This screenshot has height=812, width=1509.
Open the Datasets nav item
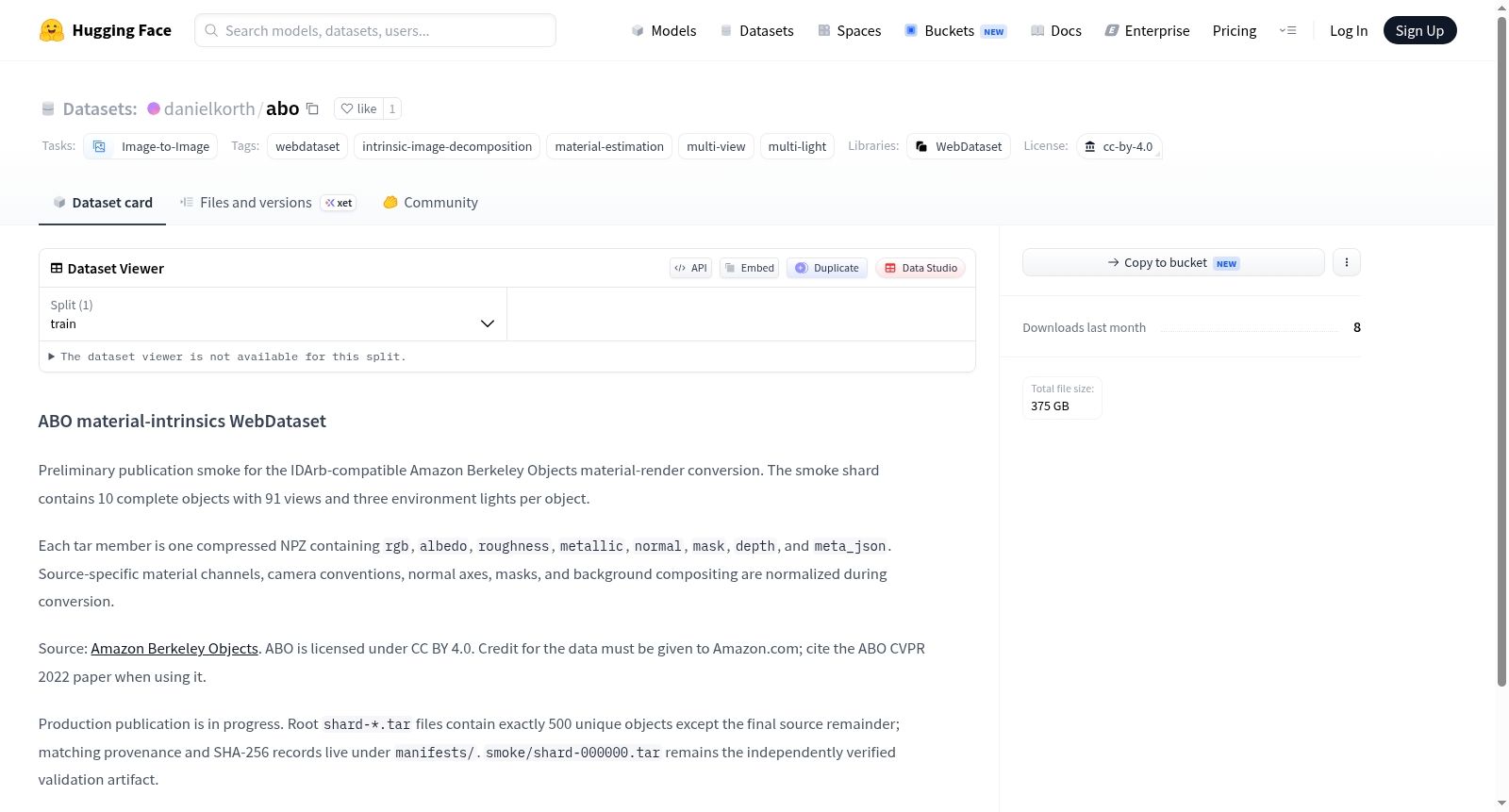coord(756,30)
